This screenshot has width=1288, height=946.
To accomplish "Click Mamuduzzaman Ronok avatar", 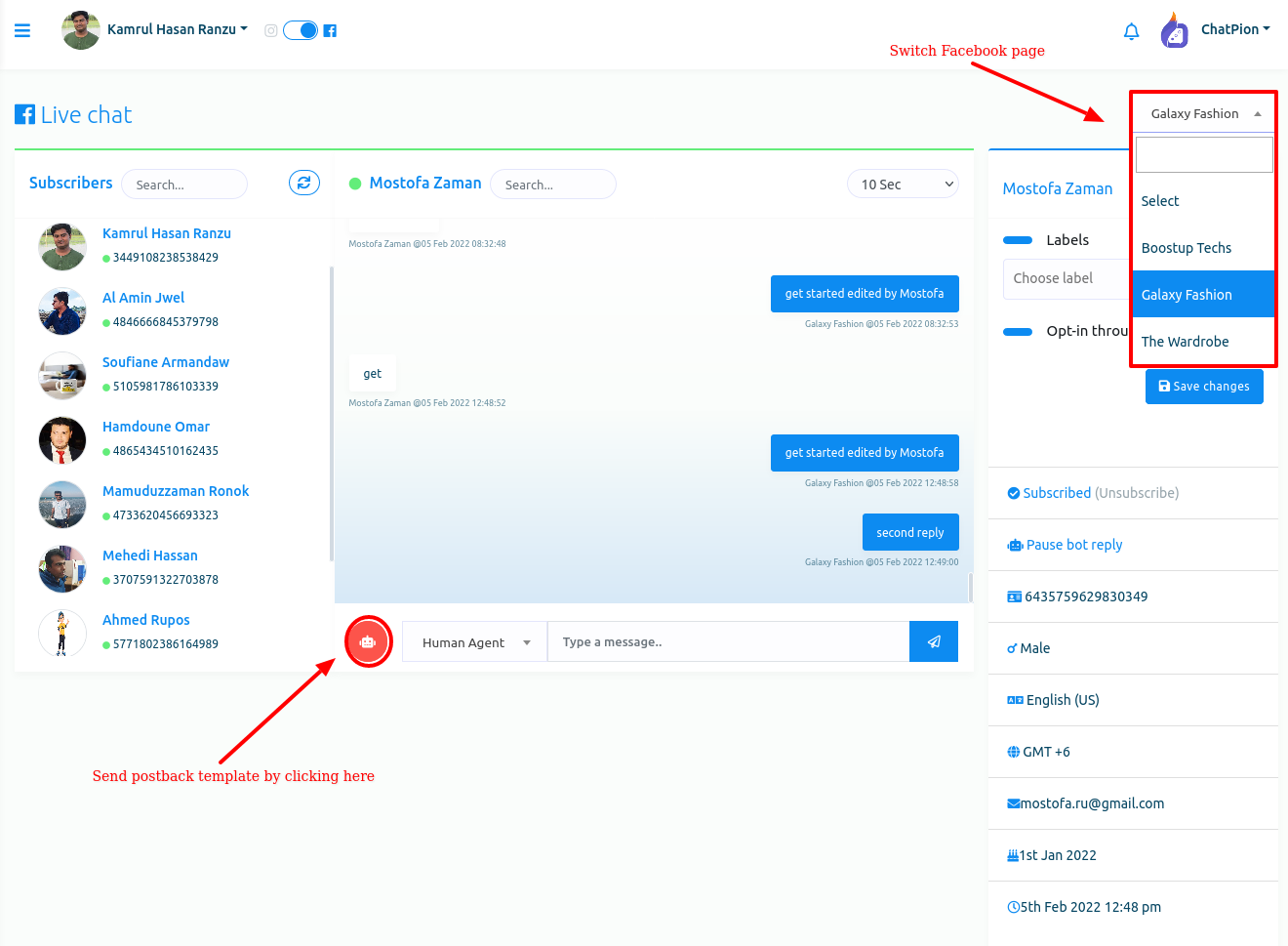I will click(x=62, y=504).
